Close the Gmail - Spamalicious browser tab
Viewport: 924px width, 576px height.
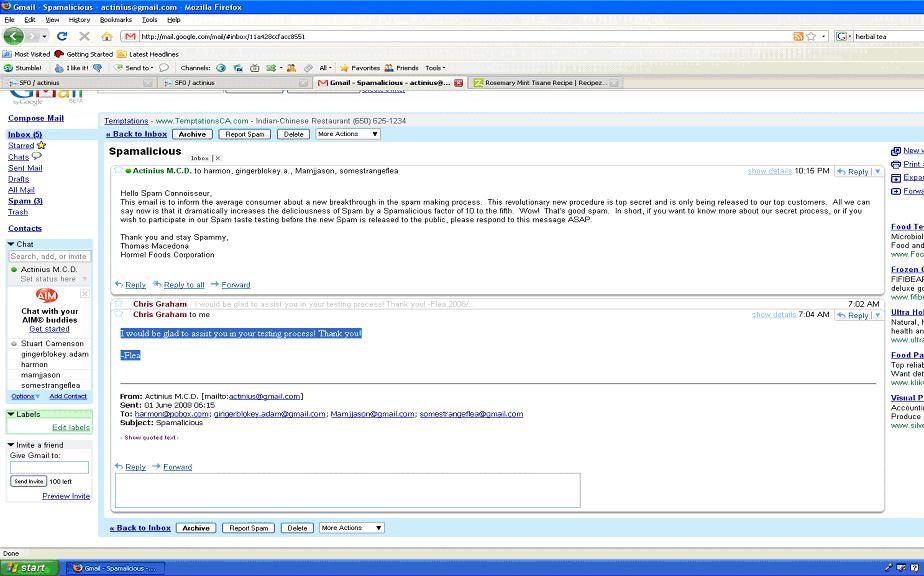pos(458,83)
